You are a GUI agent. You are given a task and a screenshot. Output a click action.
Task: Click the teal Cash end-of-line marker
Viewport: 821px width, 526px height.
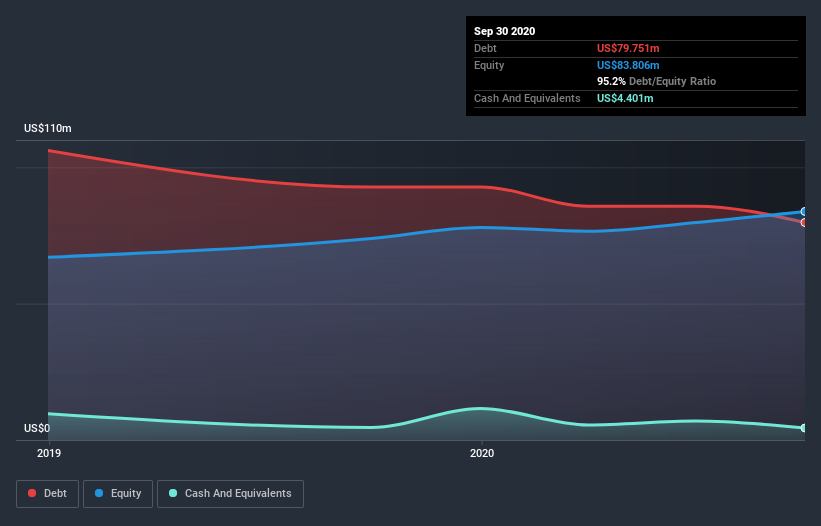804,428
